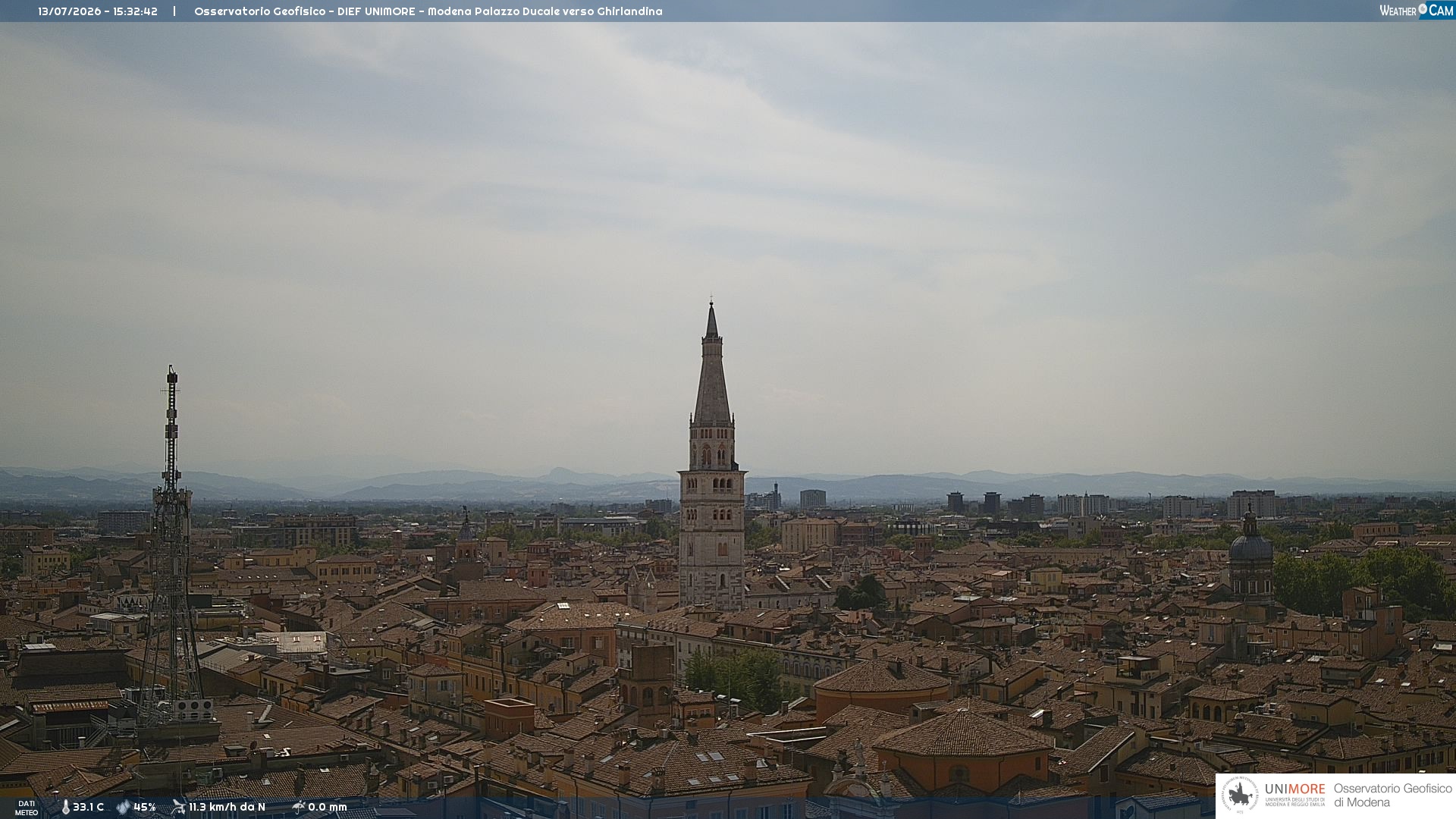Click the 45% humidity reading
The height and width of the screenshot is (819, 1456).
tap(145, 807)
